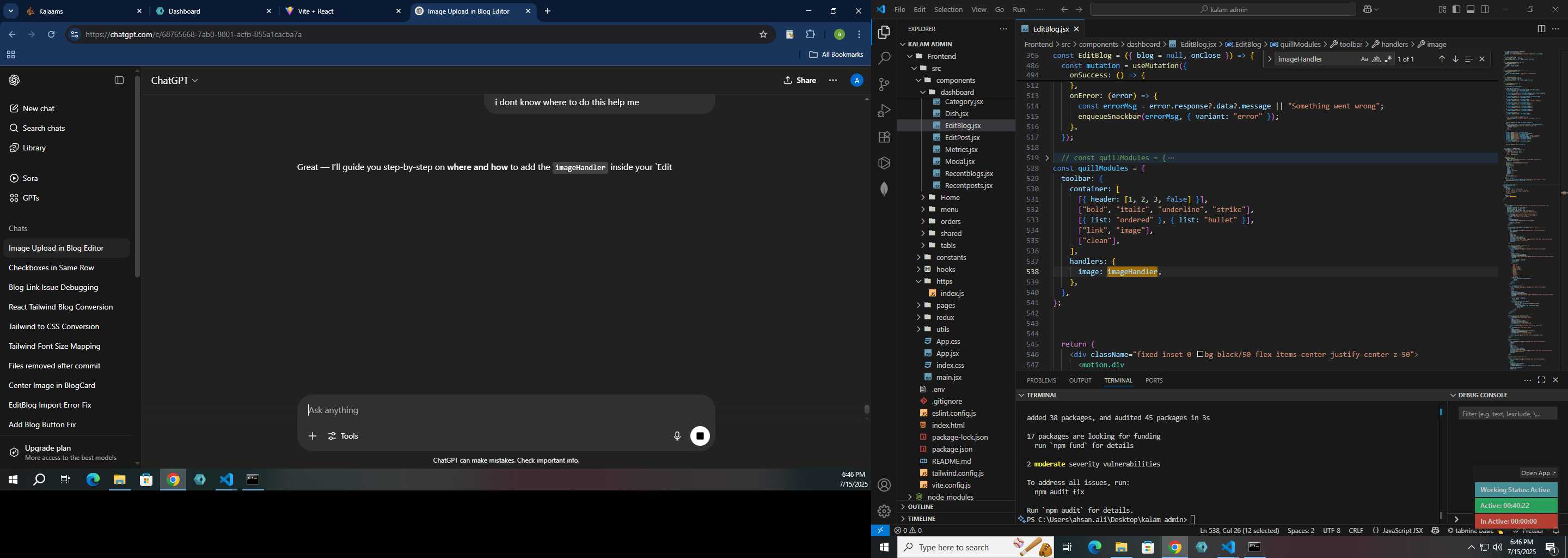Close the find widget

(x=1482, y=59)
